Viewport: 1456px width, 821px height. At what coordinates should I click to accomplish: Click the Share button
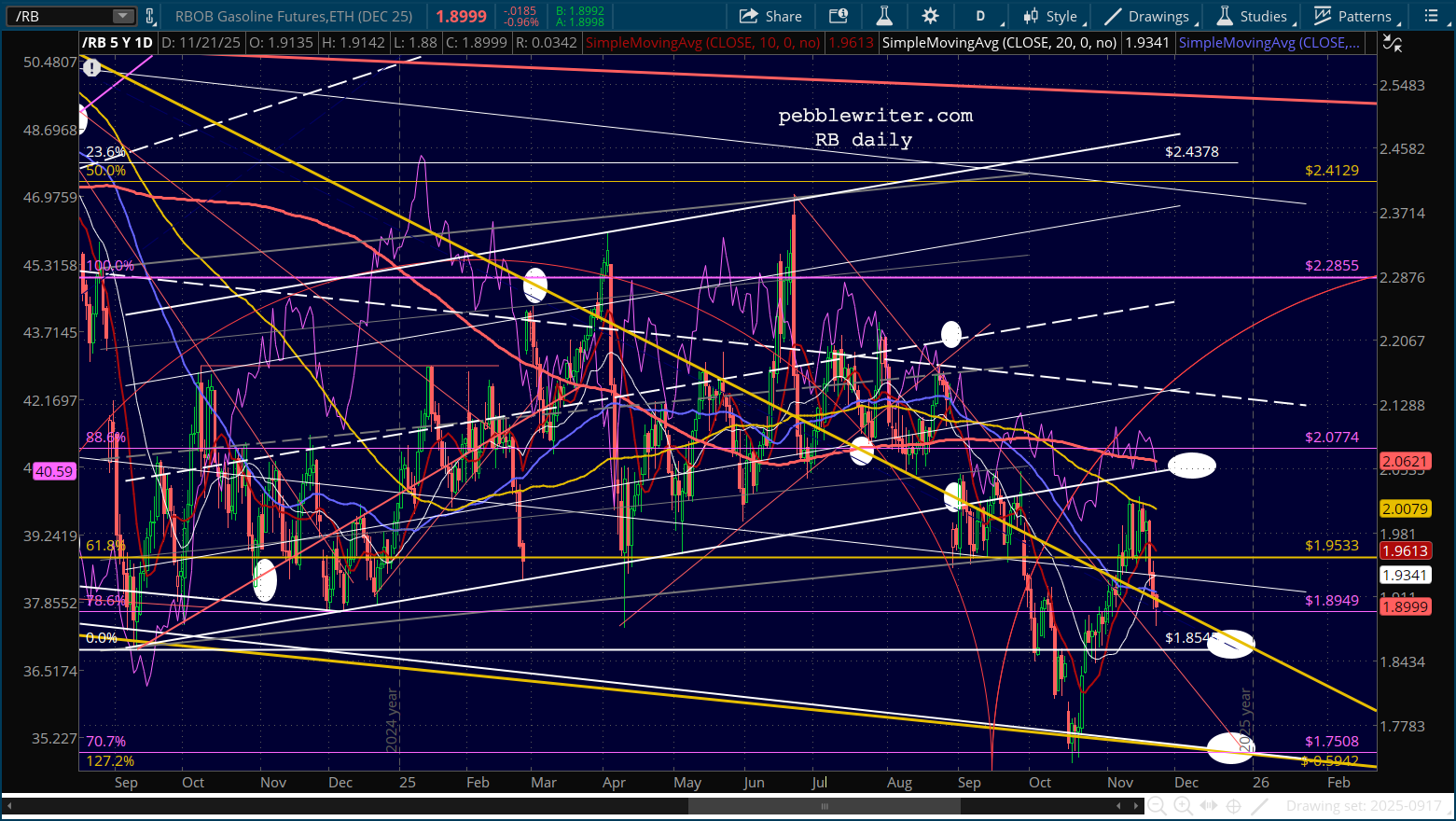pyautogui.click(x=770, y=16)
